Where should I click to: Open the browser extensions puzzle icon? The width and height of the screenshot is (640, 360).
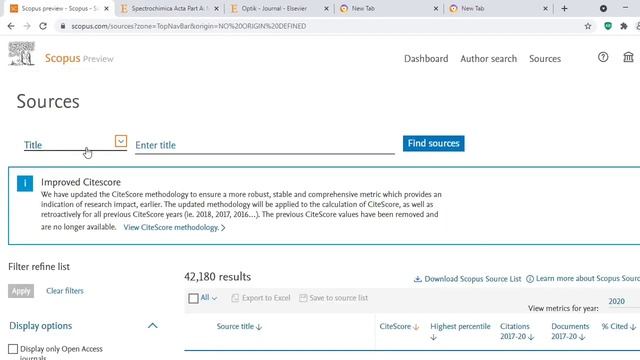(x=624, y=26)
